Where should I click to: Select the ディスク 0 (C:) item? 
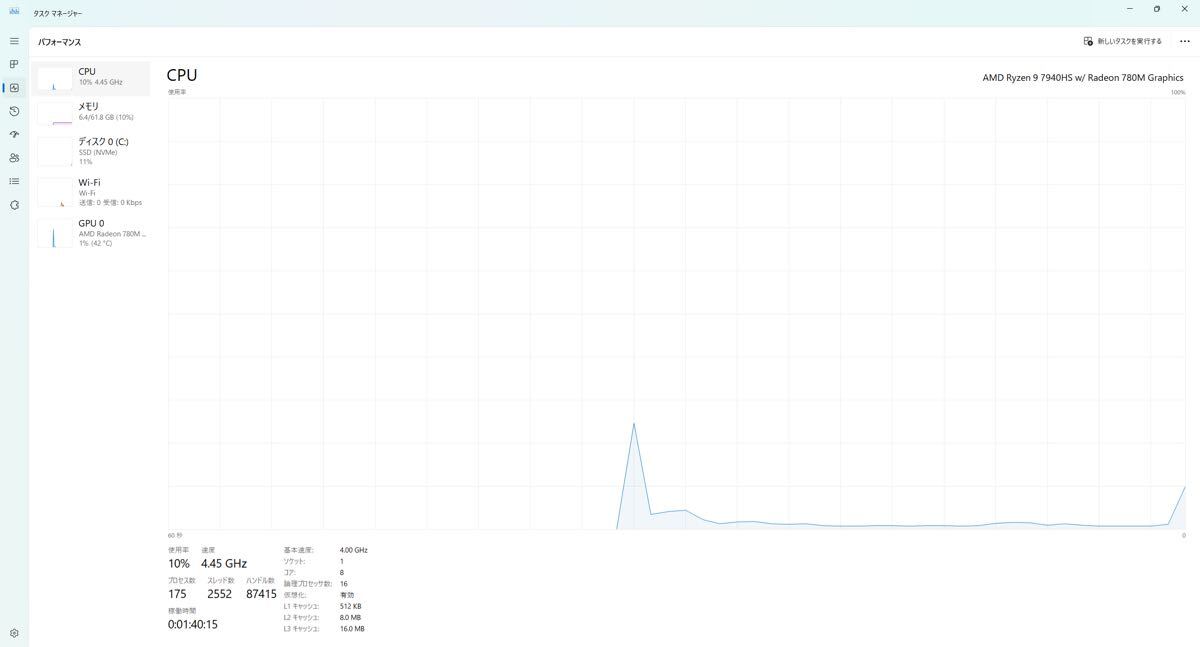(x=91, y=150)
